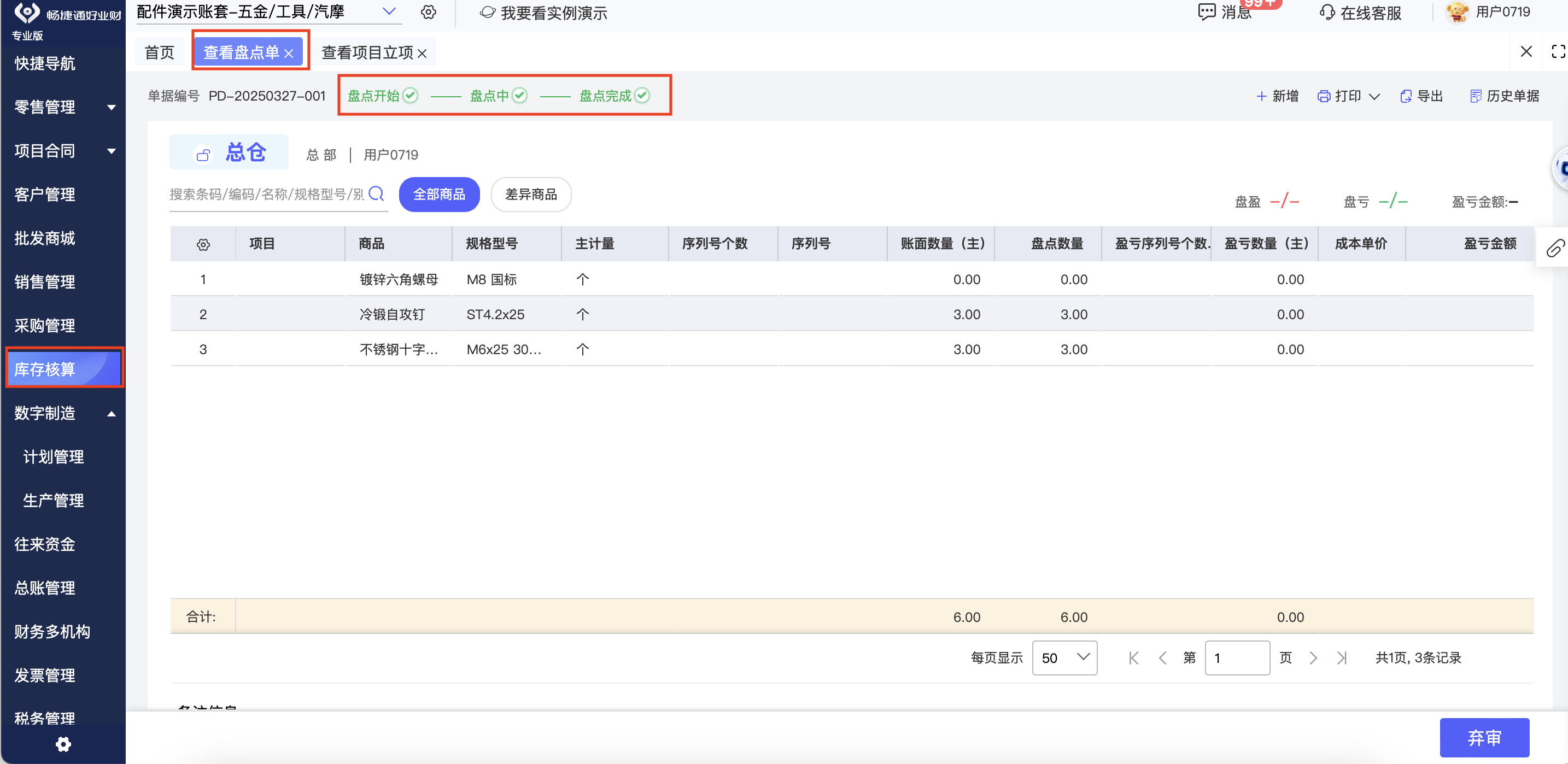
Task: Add a new document with 新增
Action: click(1277, 96)
